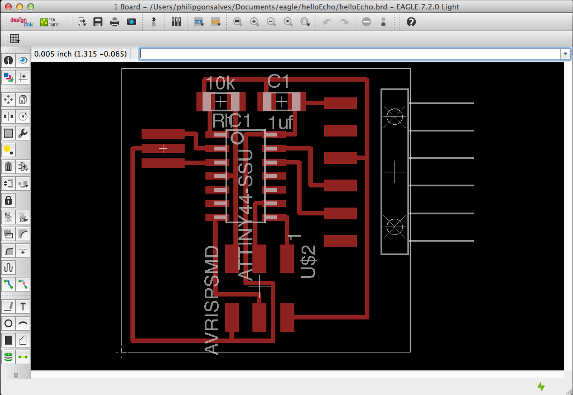
Task: Select the Mirror tool
Action: click(x=8, y=116)
